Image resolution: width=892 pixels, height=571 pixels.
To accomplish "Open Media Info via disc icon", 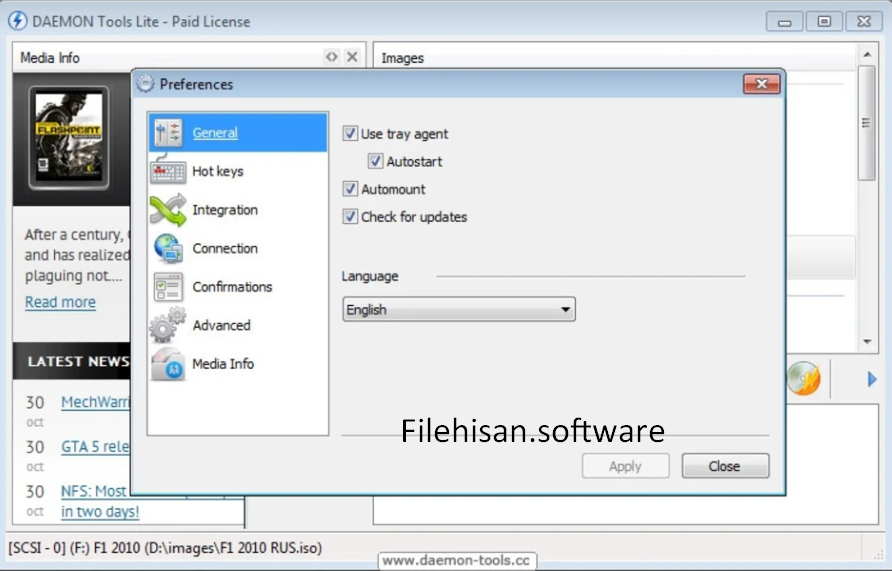I will [x=168, y=364].
